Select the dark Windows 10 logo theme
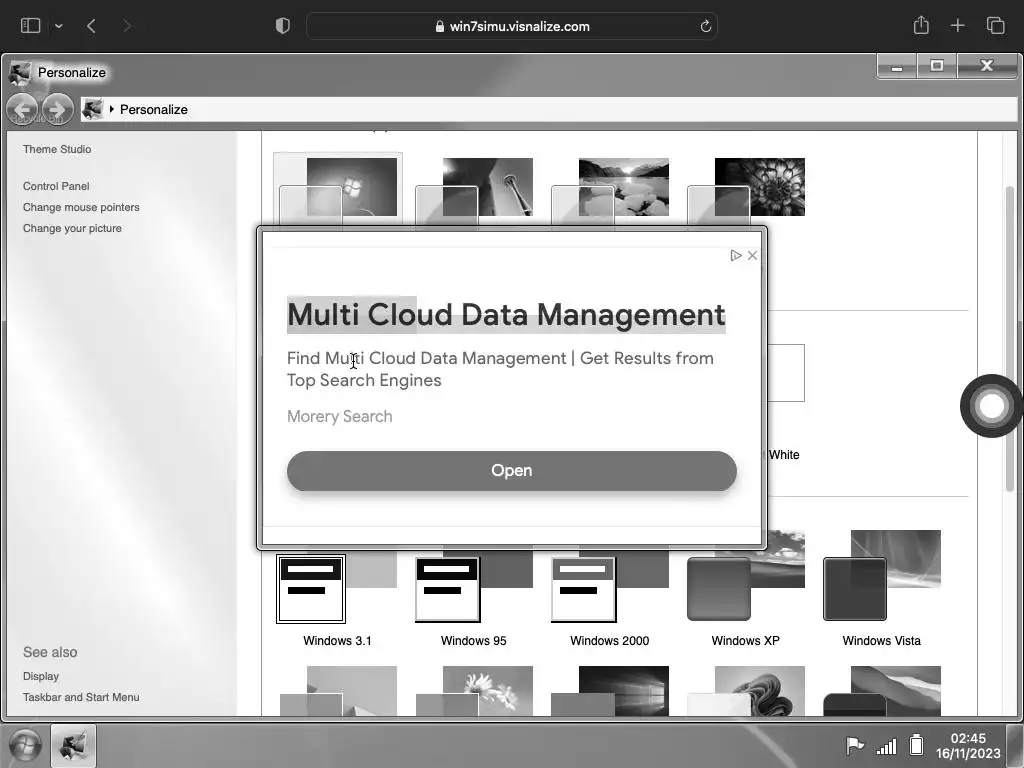The width and height of the screenshot is (1024, 768). 609,690
